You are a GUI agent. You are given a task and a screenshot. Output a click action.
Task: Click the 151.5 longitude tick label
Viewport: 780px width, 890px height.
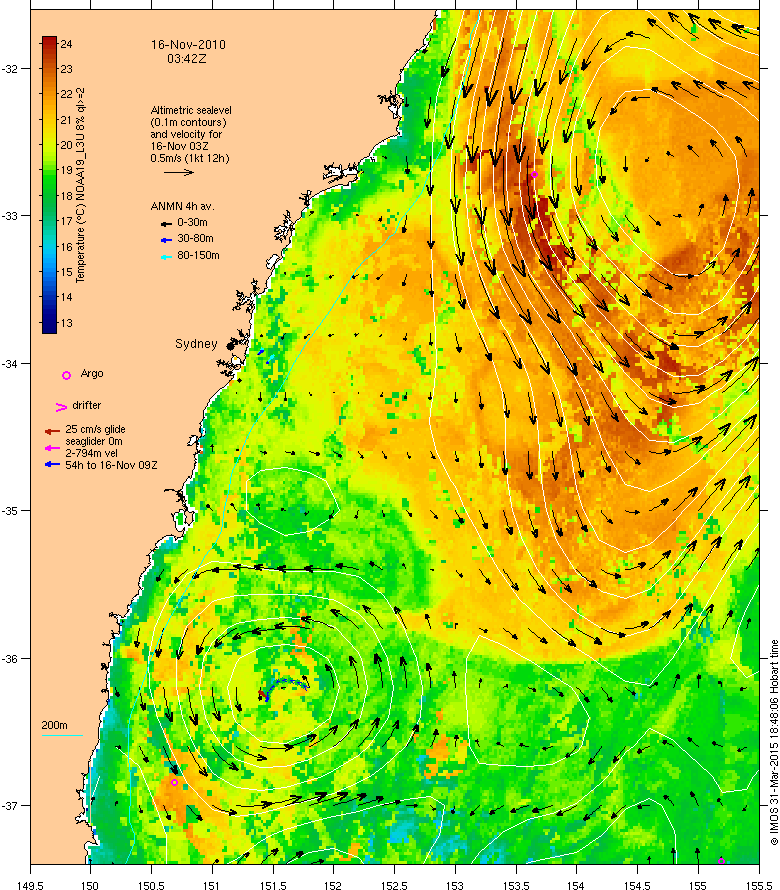[272, 885]
